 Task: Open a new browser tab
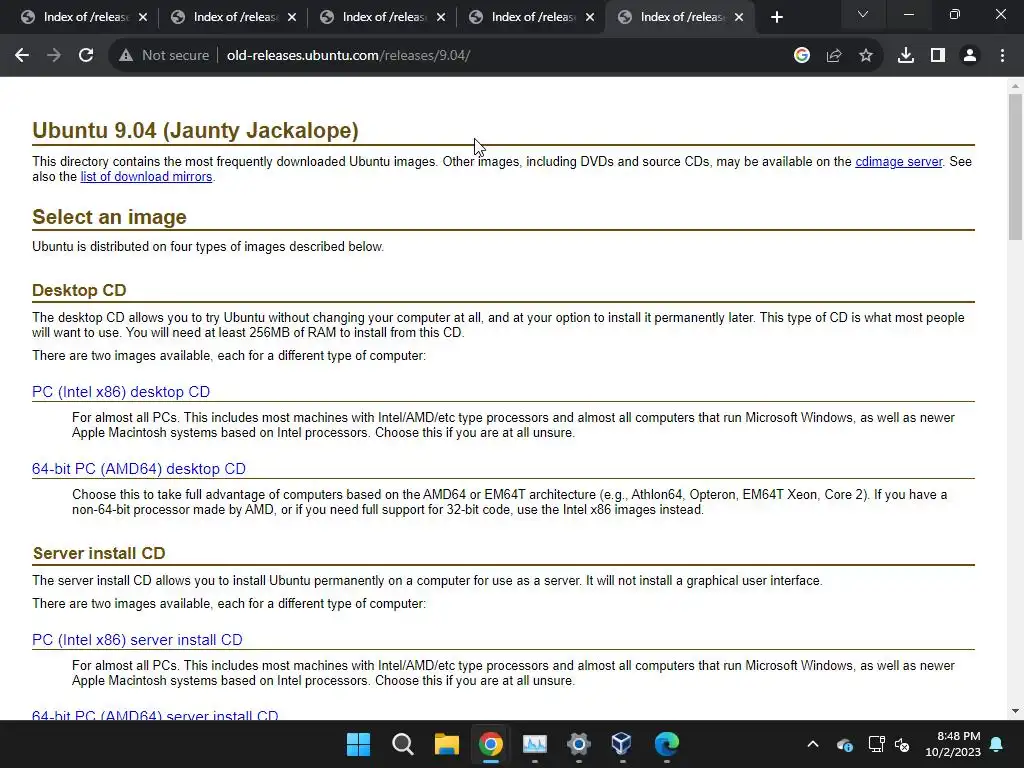[x=776, y=17]
